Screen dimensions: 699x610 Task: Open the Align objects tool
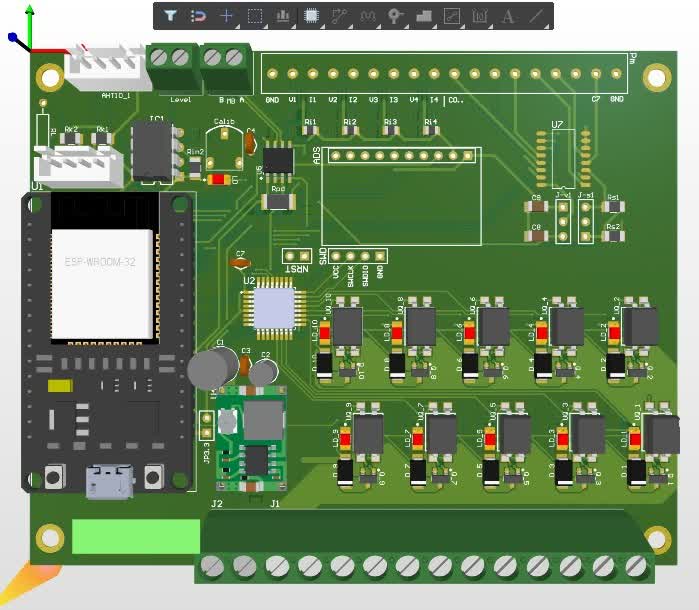click(x=283, y=16)
